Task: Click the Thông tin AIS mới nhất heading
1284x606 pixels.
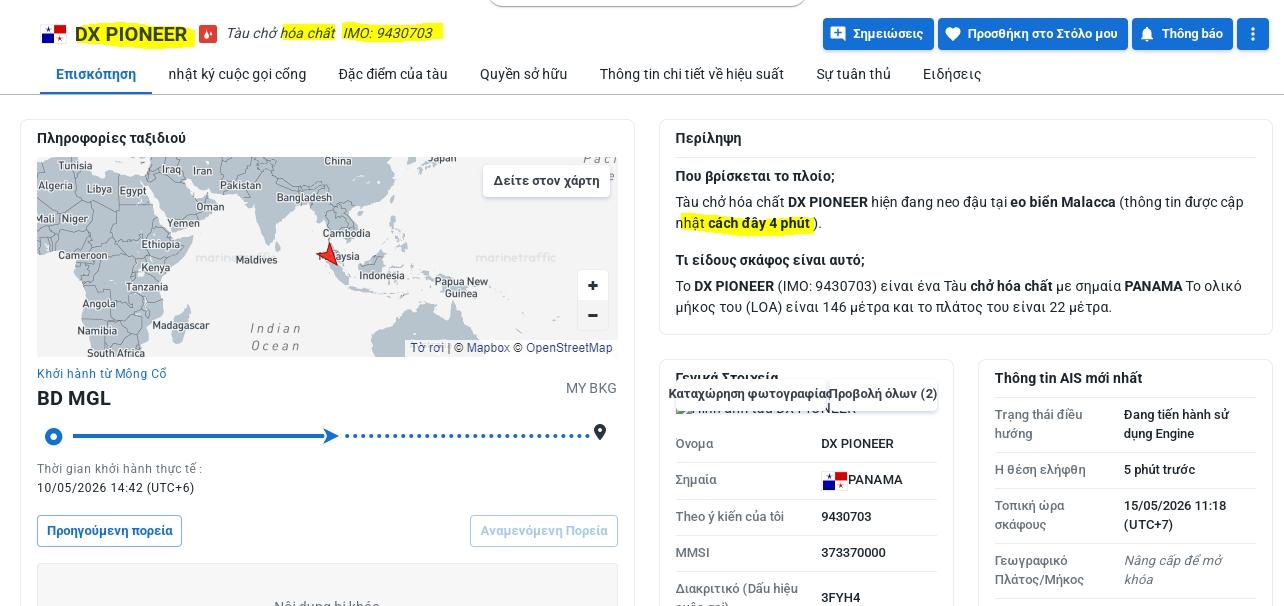Action: [x=1068, y=378]
